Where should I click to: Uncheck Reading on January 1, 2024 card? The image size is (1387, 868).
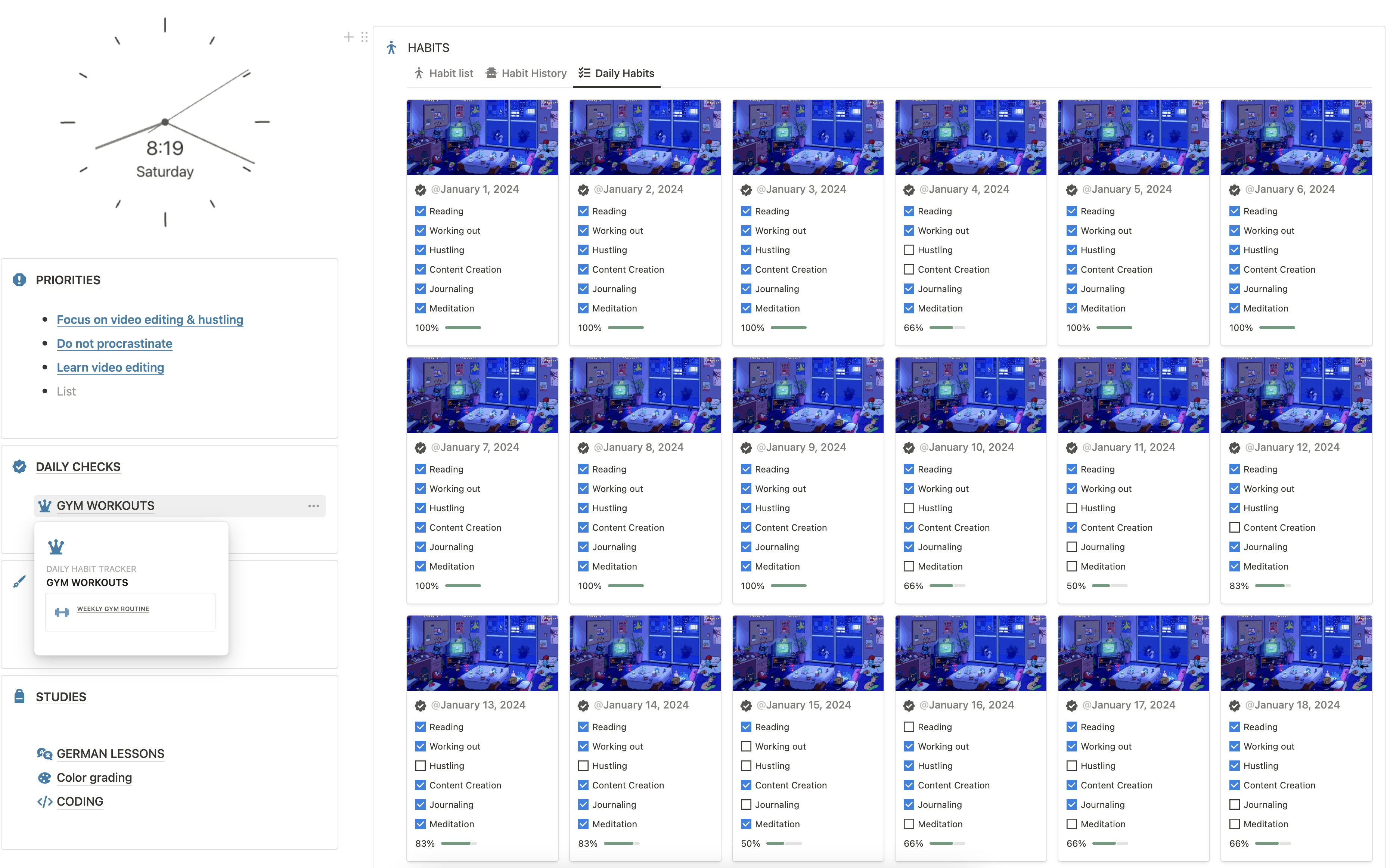coord(421,211)
